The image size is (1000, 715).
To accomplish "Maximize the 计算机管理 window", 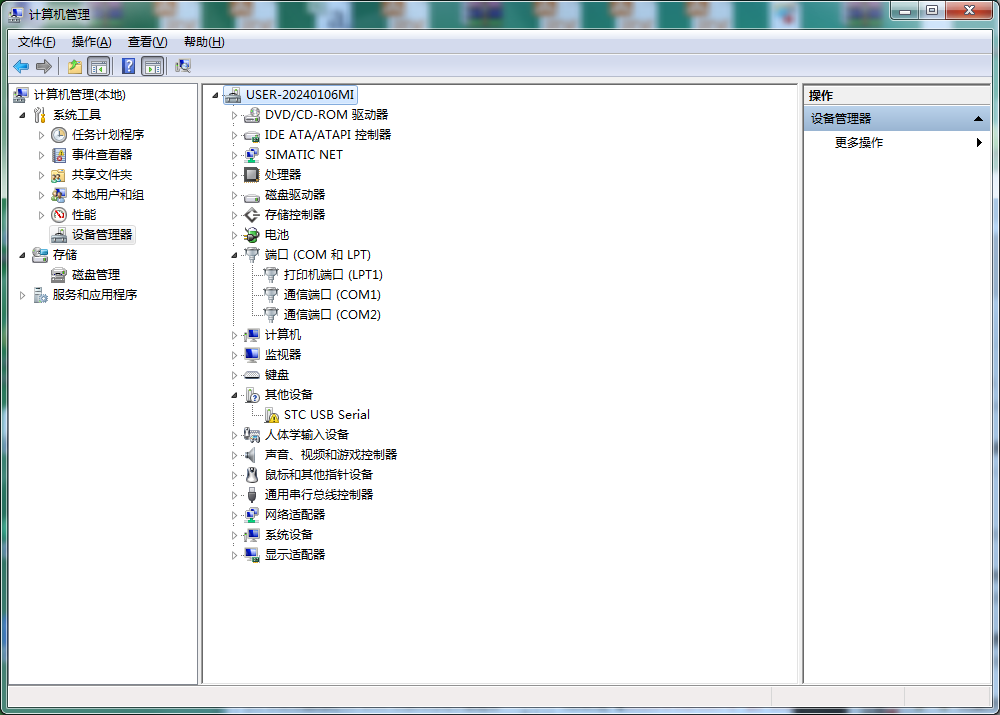I will click(932, 10).
